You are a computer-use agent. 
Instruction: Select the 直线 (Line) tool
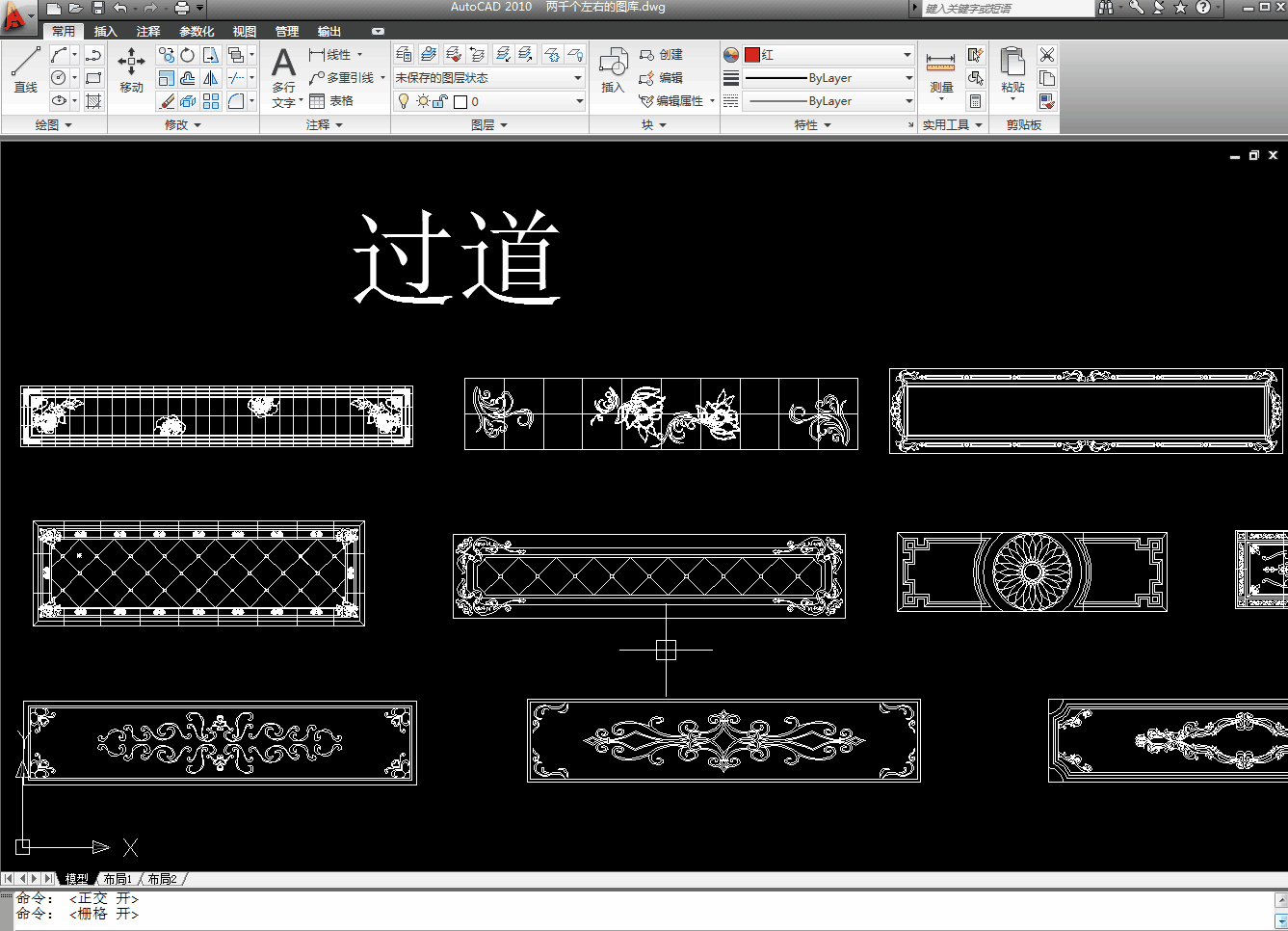[x=25, y=69]
